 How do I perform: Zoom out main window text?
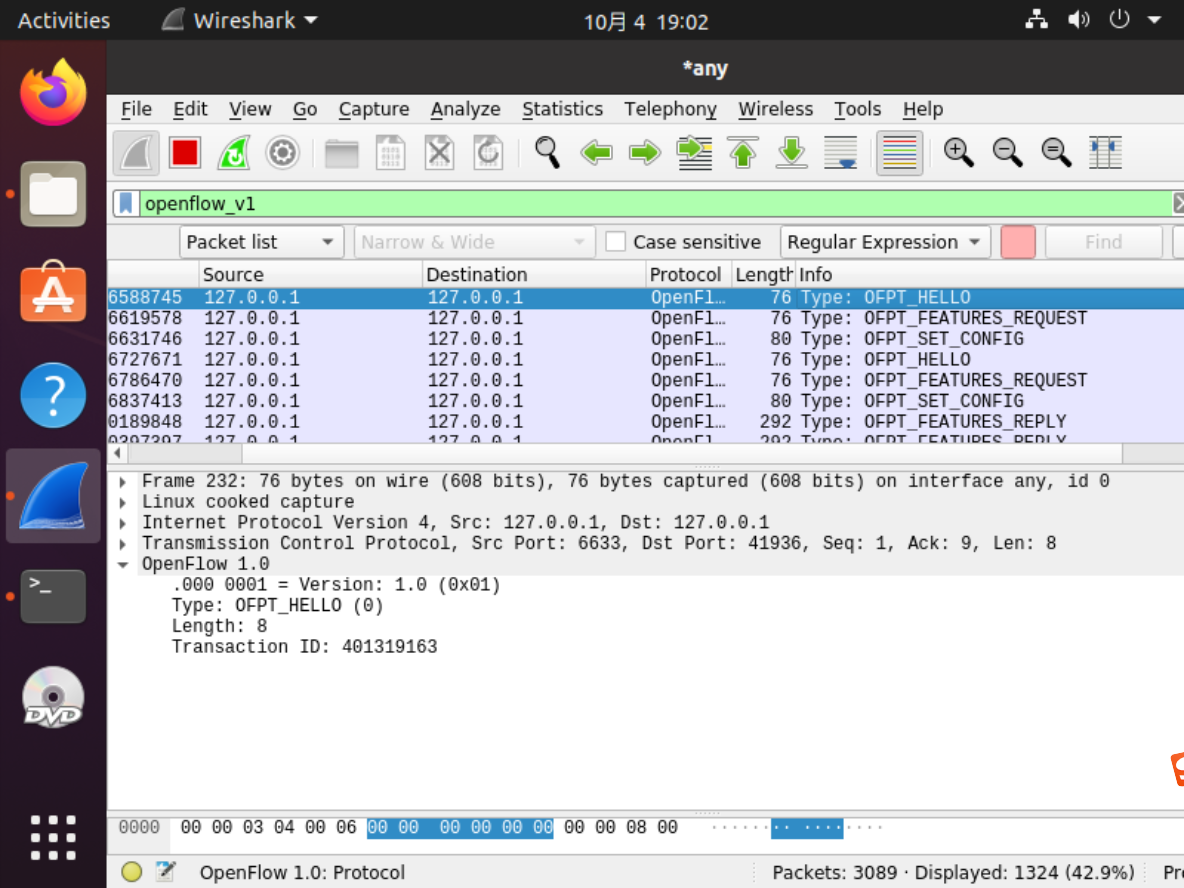click(1007, 153)
